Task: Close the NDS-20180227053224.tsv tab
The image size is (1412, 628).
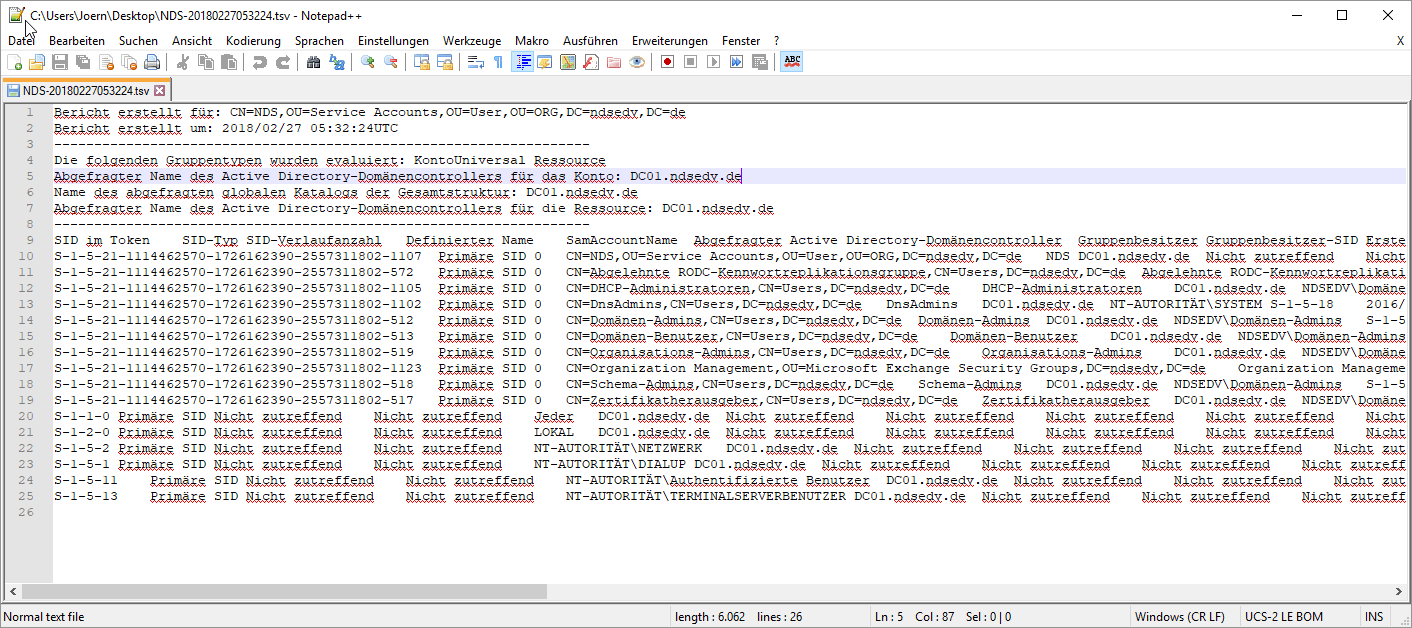Action: pos(159,90)
